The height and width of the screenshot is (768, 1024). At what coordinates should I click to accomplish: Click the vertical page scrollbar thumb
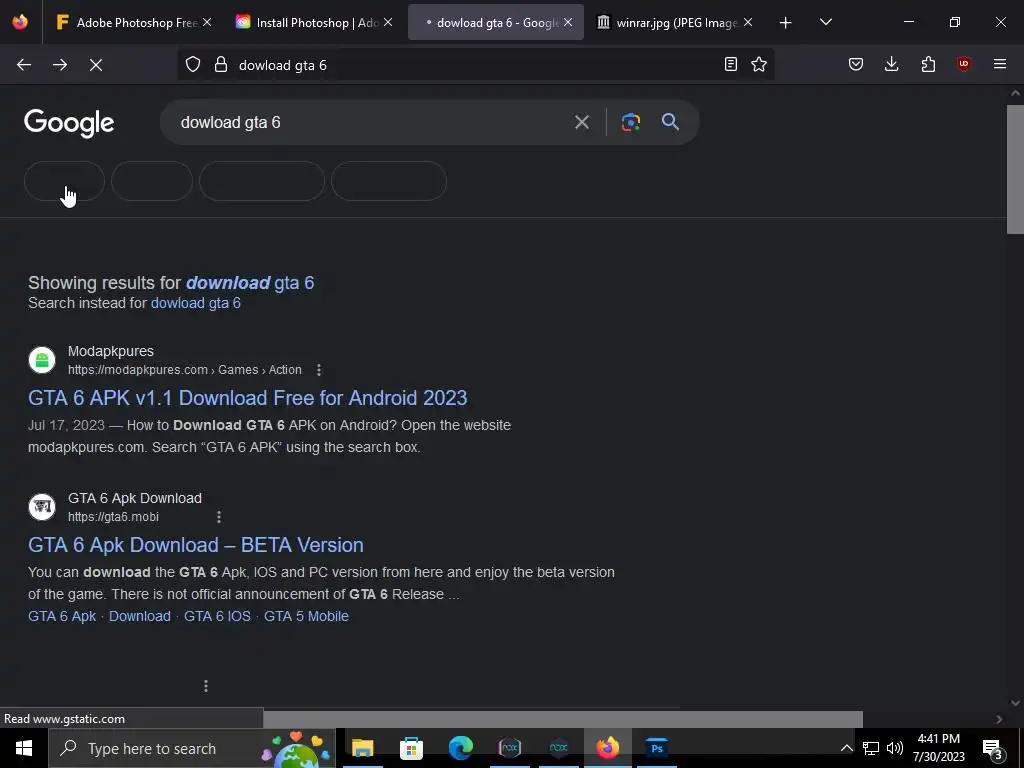pos(1015,168)
